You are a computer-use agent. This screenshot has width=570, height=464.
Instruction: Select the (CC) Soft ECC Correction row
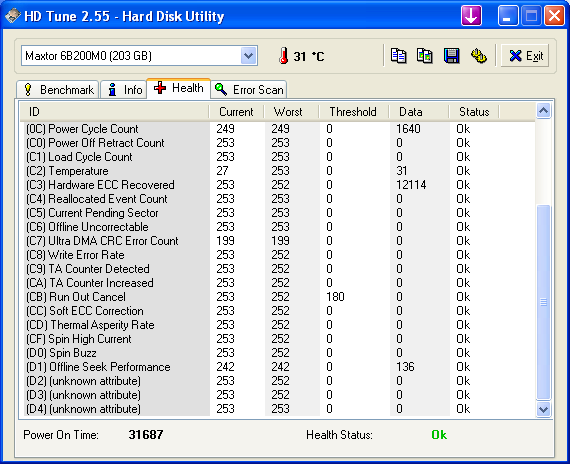[x=280, y=311]
